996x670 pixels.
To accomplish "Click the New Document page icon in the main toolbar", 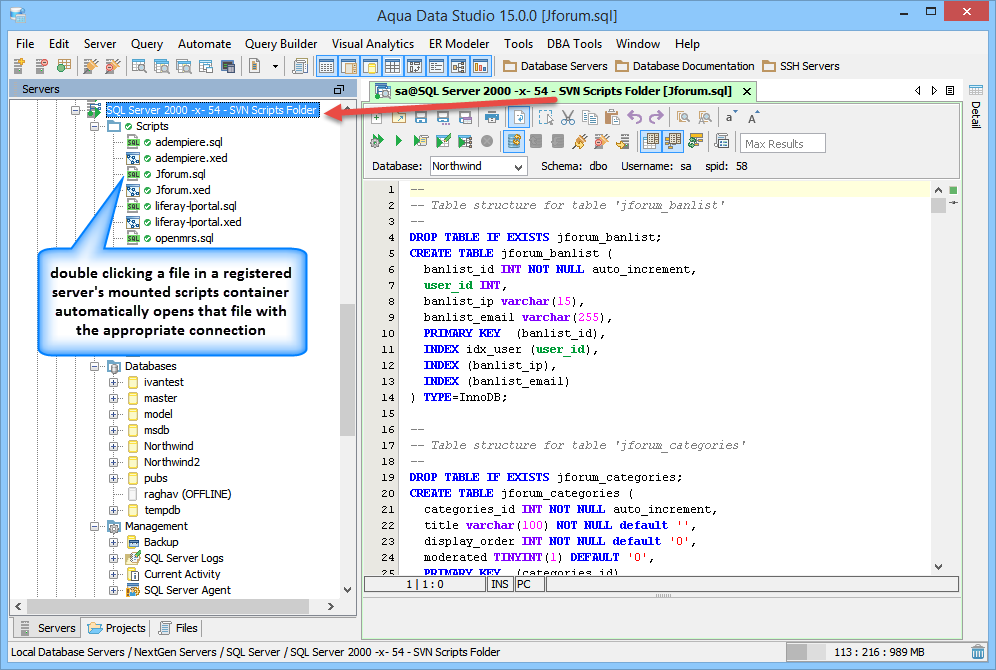I will [255, 65].
